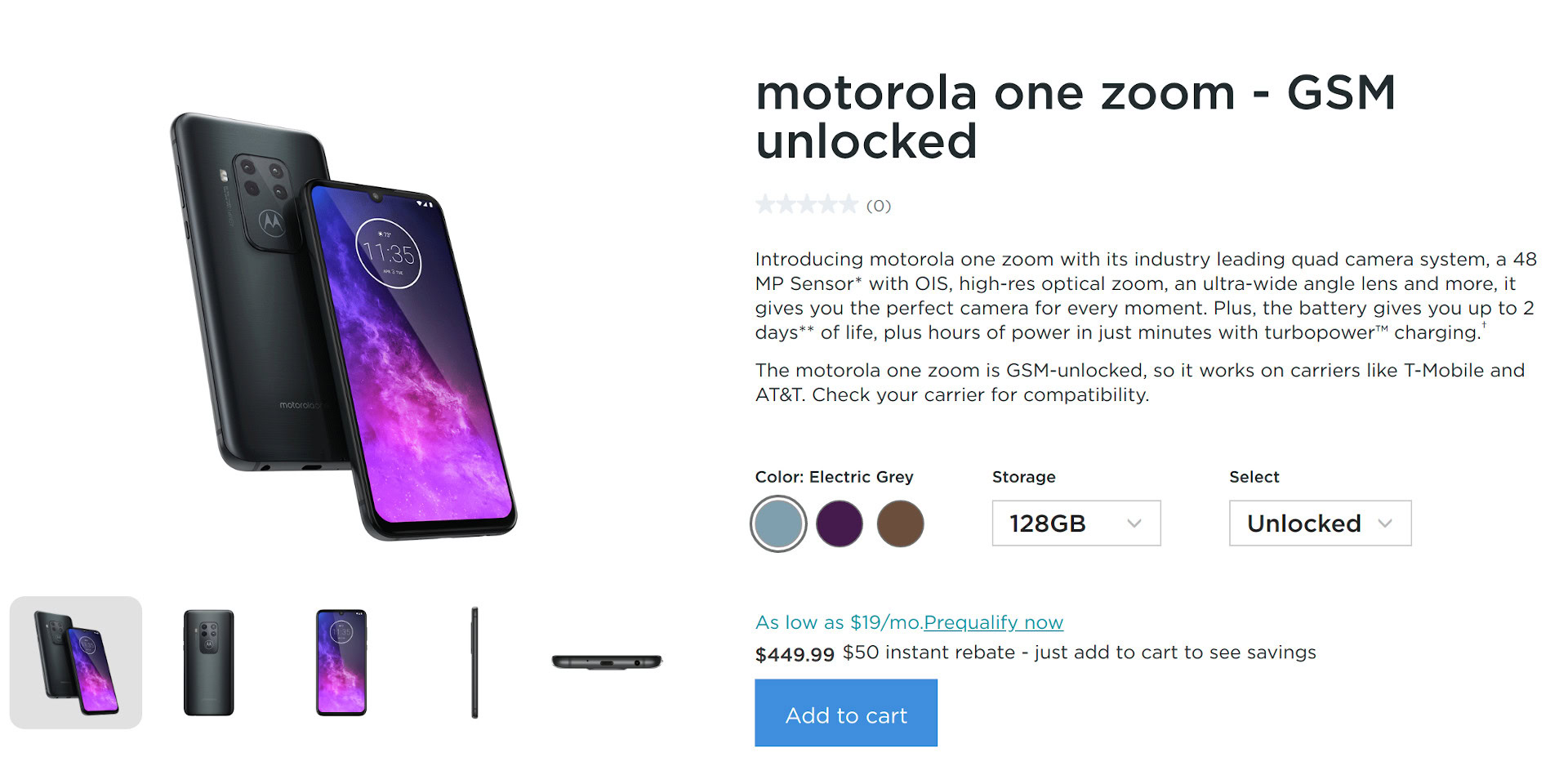Open the Storage 128GB dropdown
The width and height of the screenshot is (1568, 784).
pos(1076,523)
